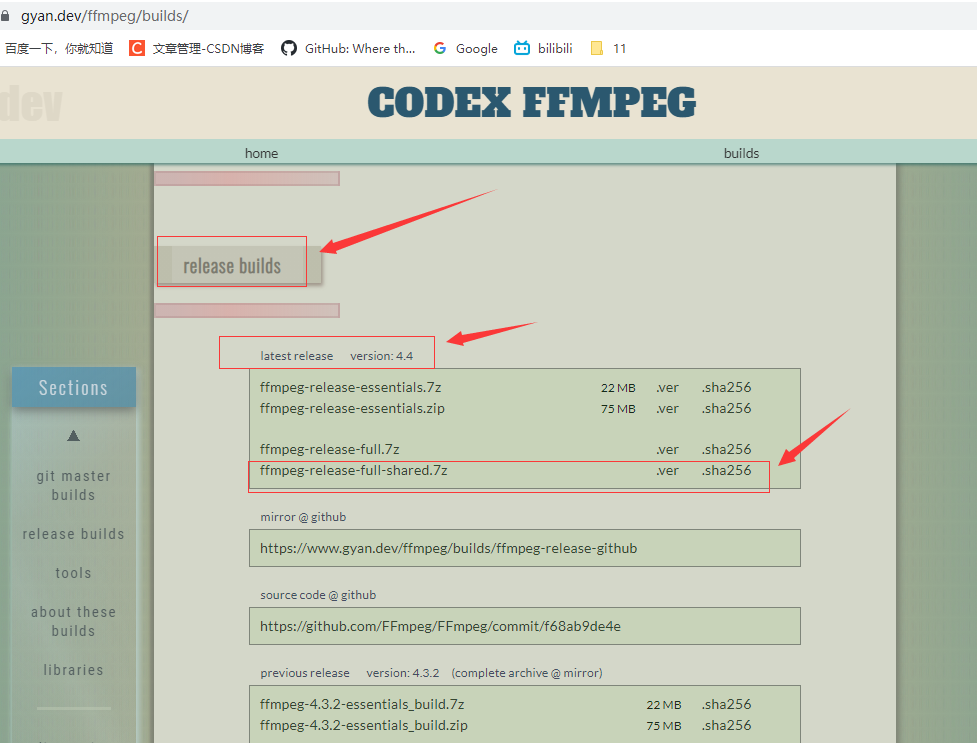This screenshot has height=743, width=977.
Task: Download ffmpeg-4.3.2-essentials_build.7z
Action: [362, 704]
